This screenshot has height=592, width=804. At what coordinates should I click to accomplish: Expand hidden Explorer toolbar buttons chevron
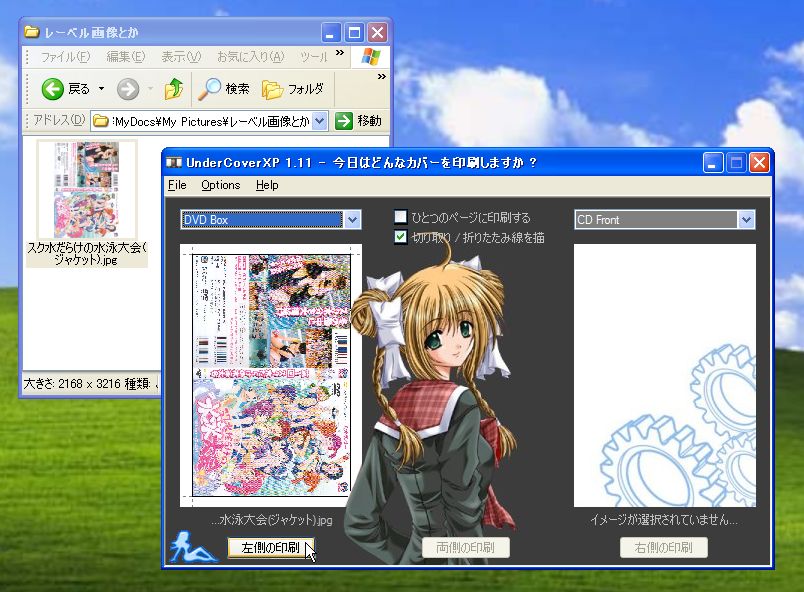tap(381, 76)
